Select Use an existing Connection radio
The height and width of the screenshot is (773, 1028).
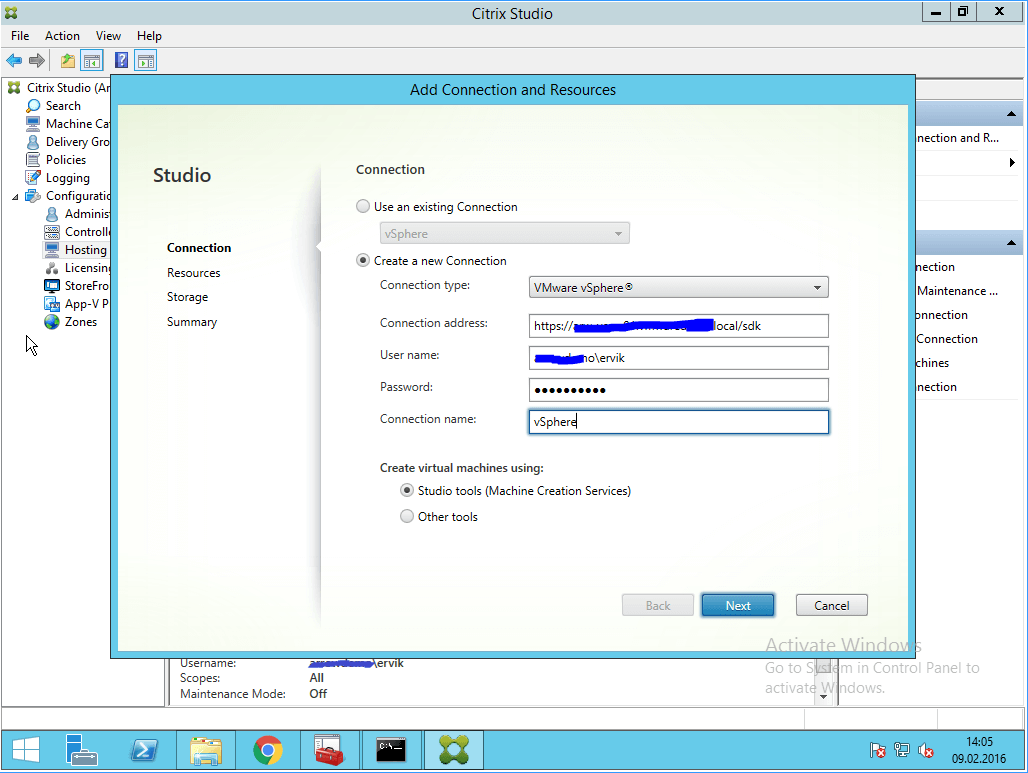point(363,207)
